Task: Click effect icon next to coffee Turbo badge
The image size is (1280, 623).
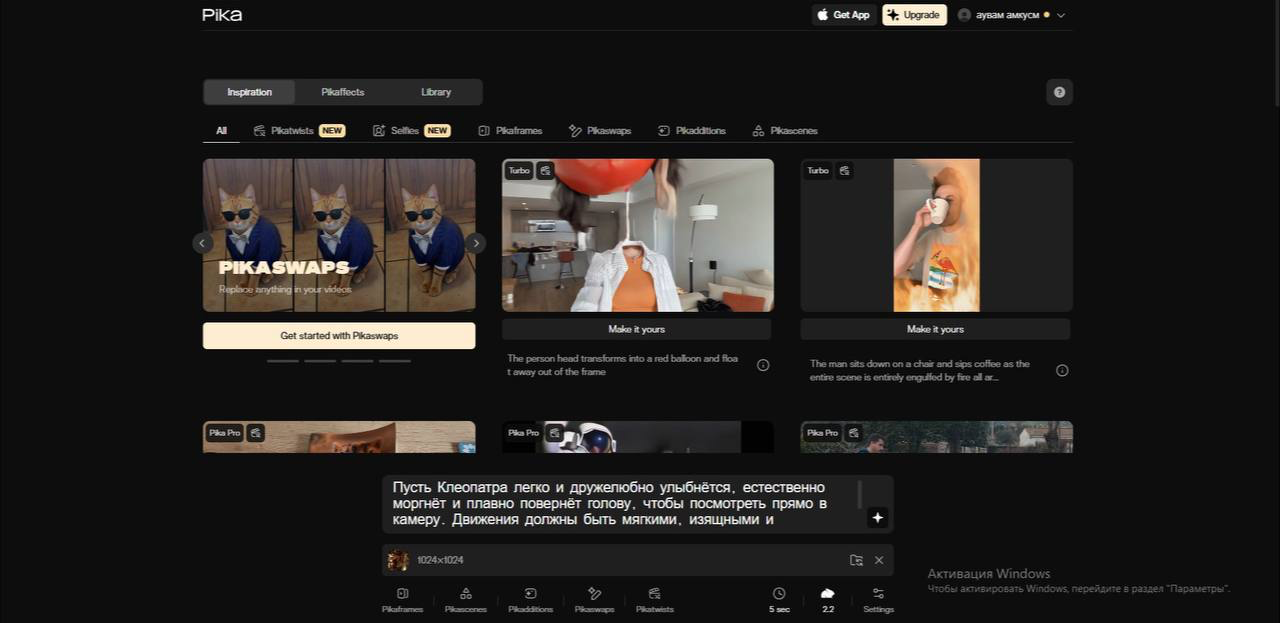Action: [844, 171]
